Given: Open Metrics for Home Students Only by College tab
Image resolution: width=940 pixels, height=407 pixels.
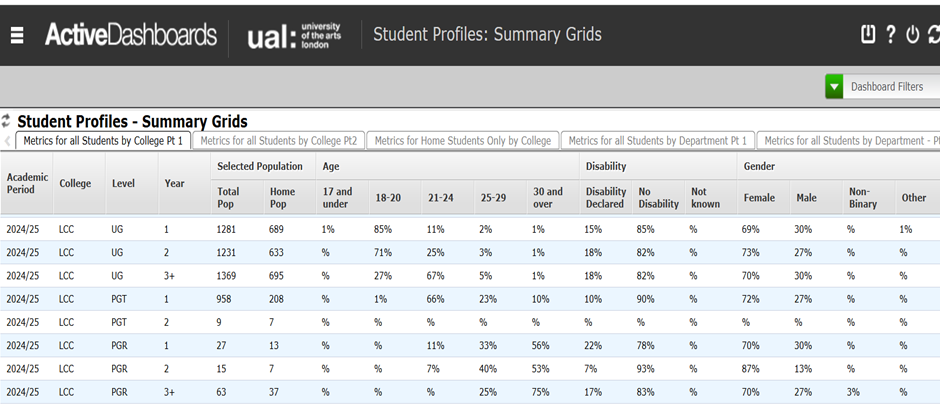Looking at the screenshot, I should [x=462, y=141].
